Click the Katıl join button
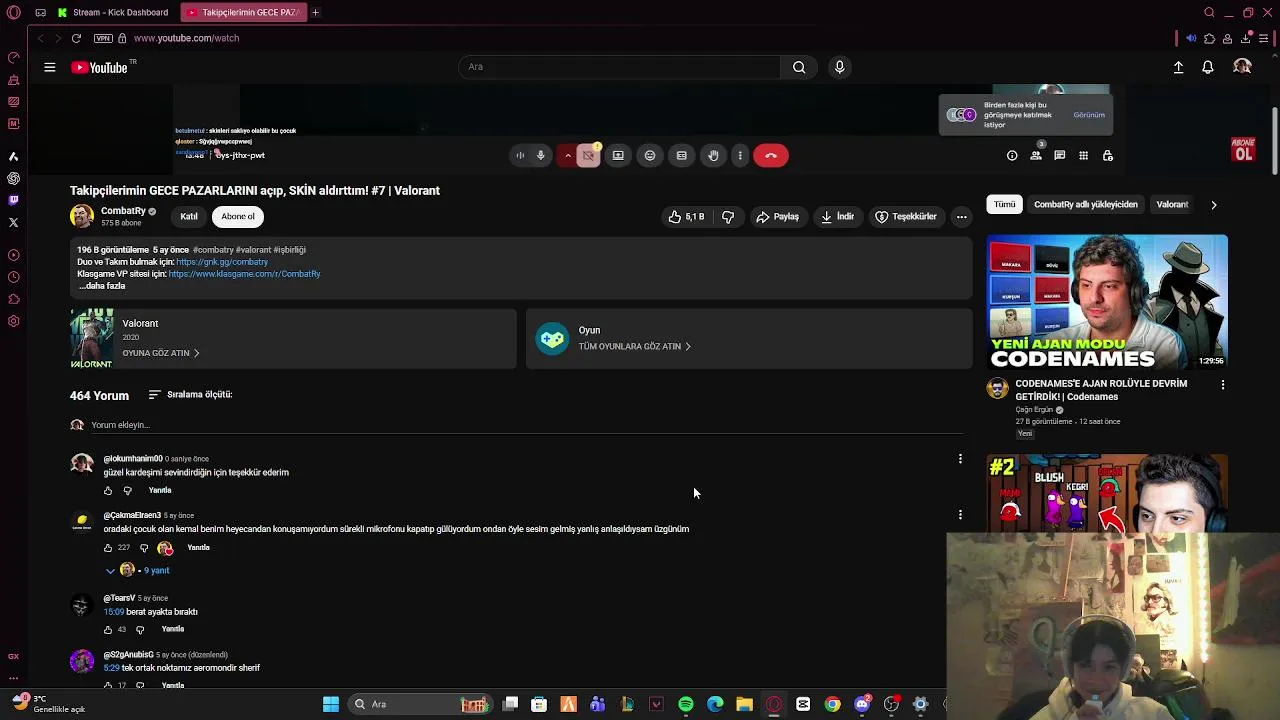 point(189,216)
